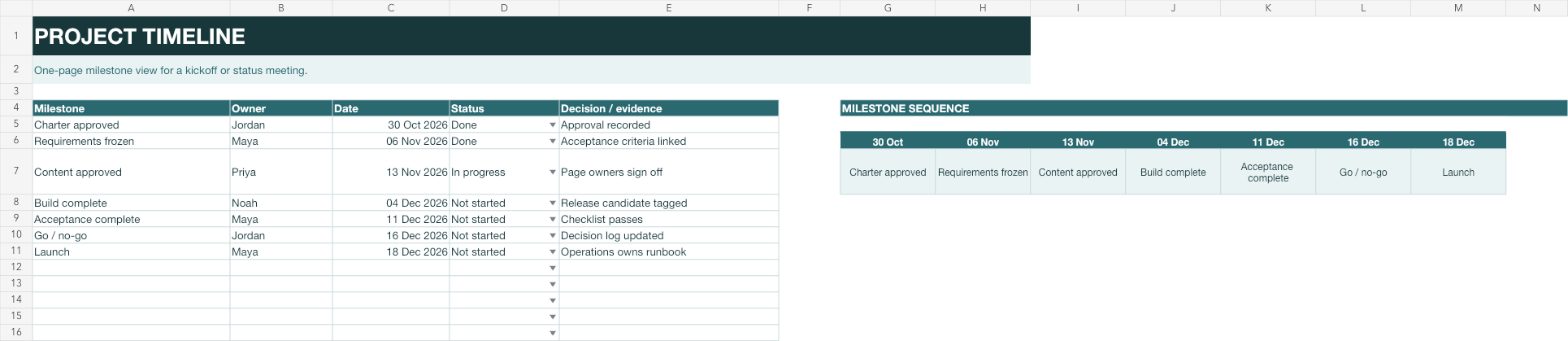Select column B header
This screenshot has height=341, width=1568.
click(x=281, y=8)
